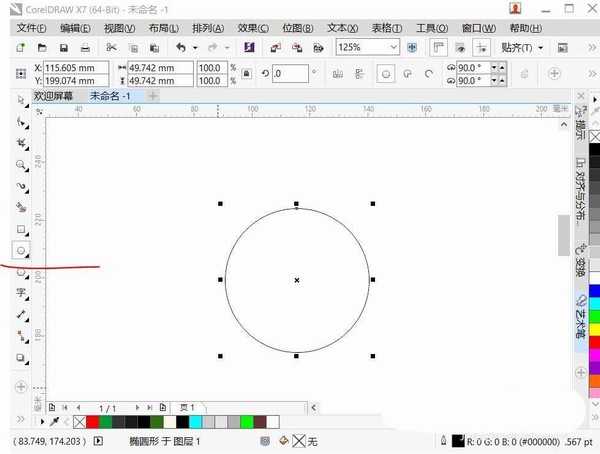Switch to the 欢迎屏幕 welcome tab
This screenshot has height=454, width=600.
click(57, 96)
